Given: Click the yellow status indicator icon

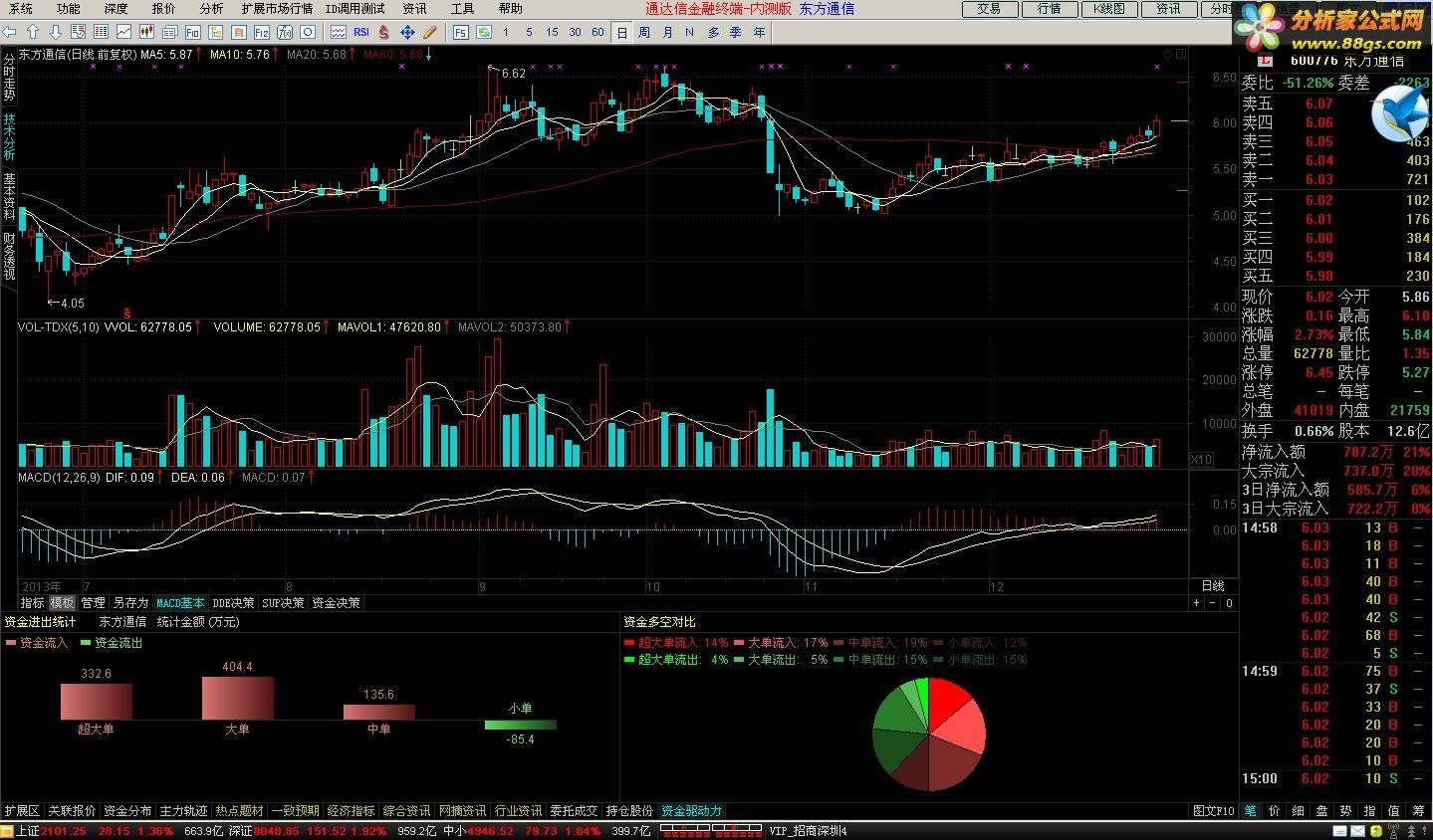Looking at the screenshot, I should pos(1376,830).
